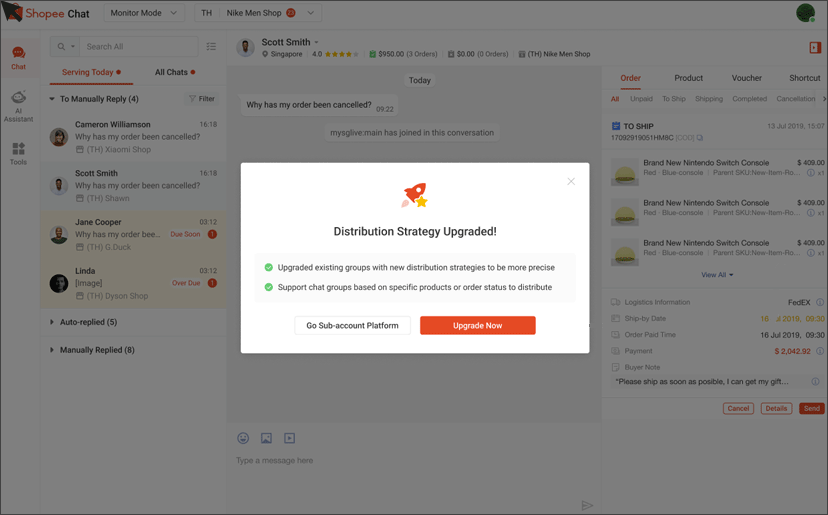
Task: Click the info icon beside the buyer note
Action: [815, 381]
